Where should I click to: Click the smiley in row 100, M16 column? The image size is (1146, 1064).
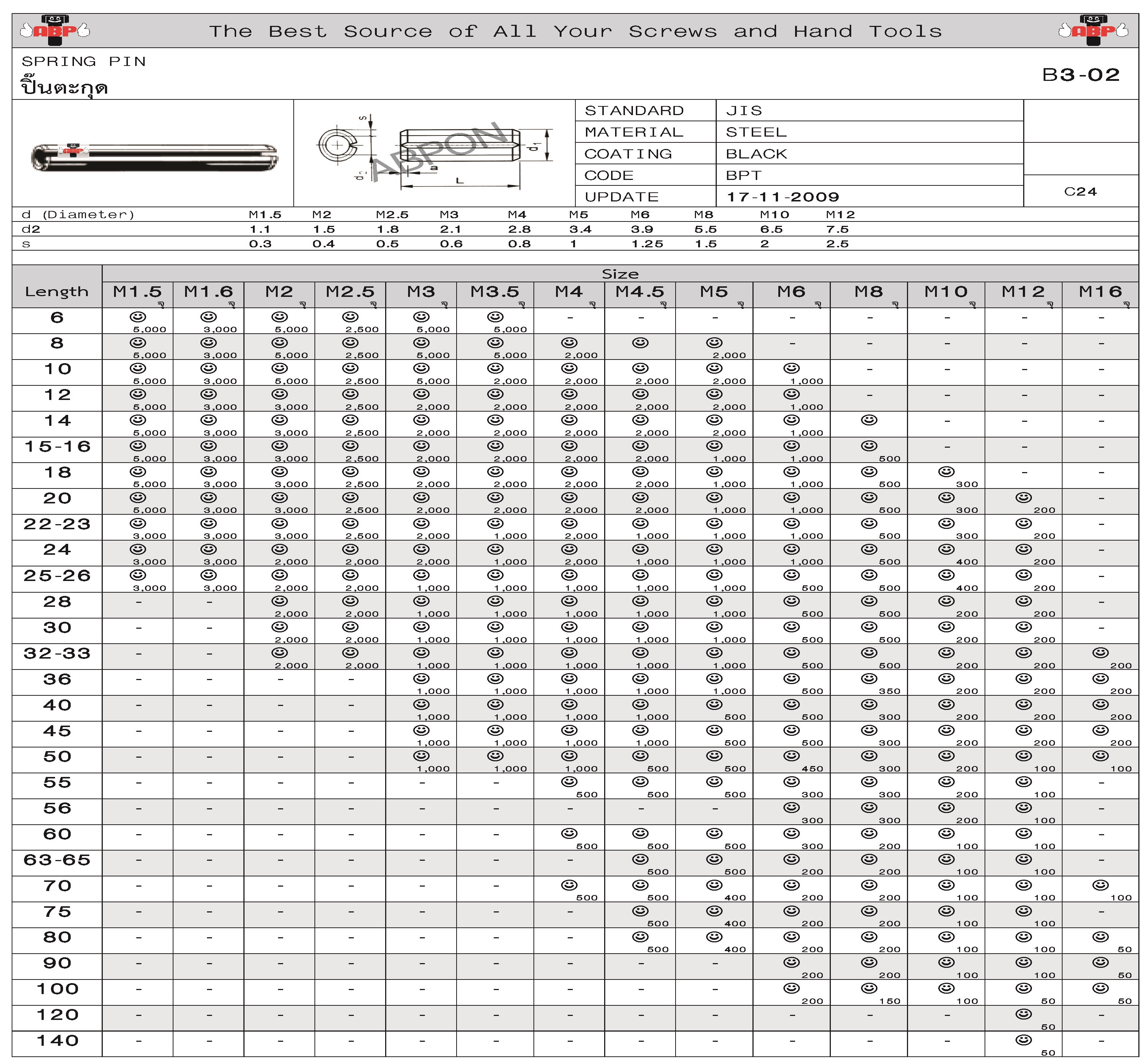[1100, 988]
